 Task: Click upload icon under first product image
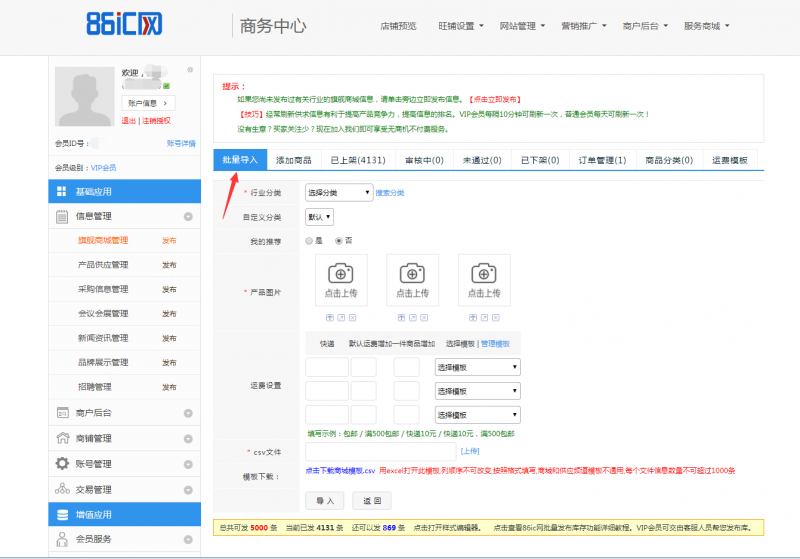[330, 318]
